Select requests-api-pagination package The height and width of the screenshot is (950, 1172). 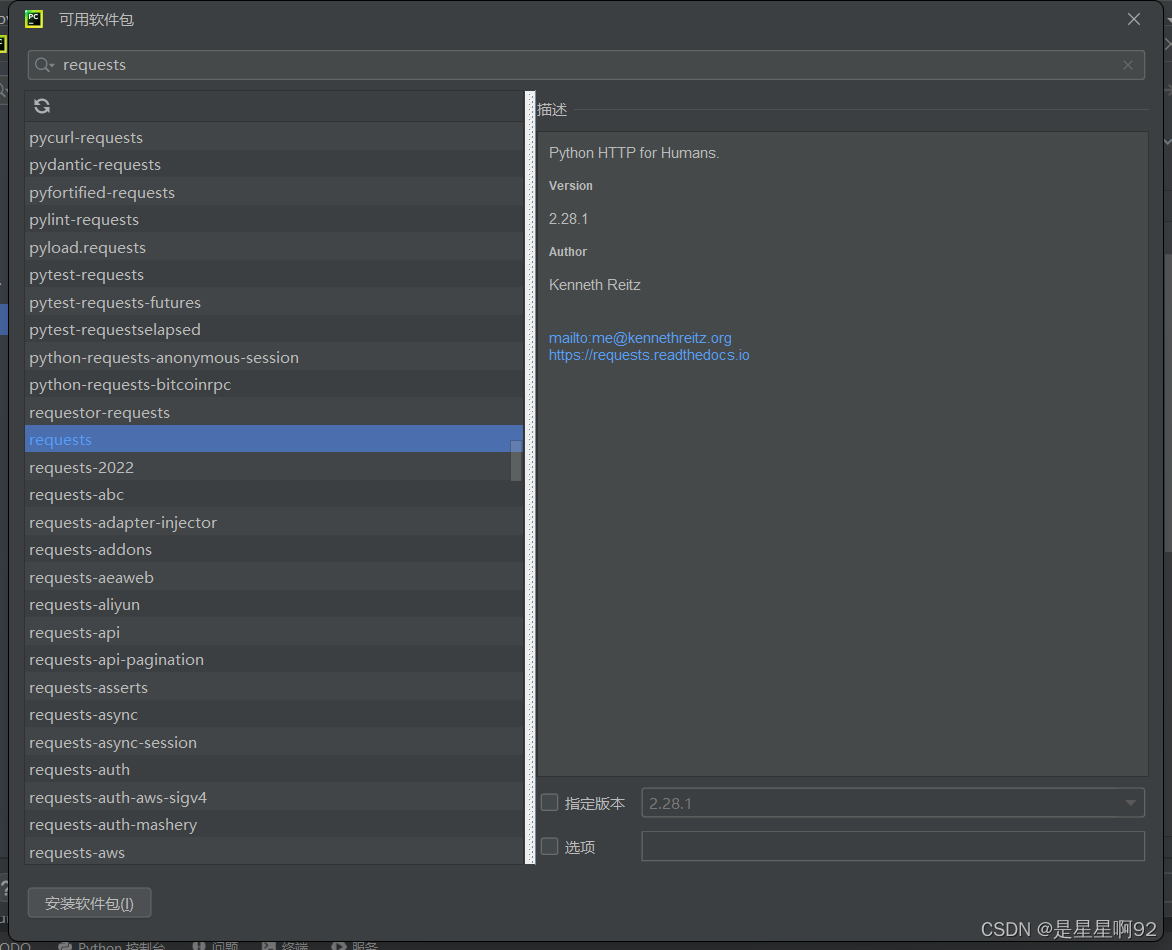click(x=274, y=659)
